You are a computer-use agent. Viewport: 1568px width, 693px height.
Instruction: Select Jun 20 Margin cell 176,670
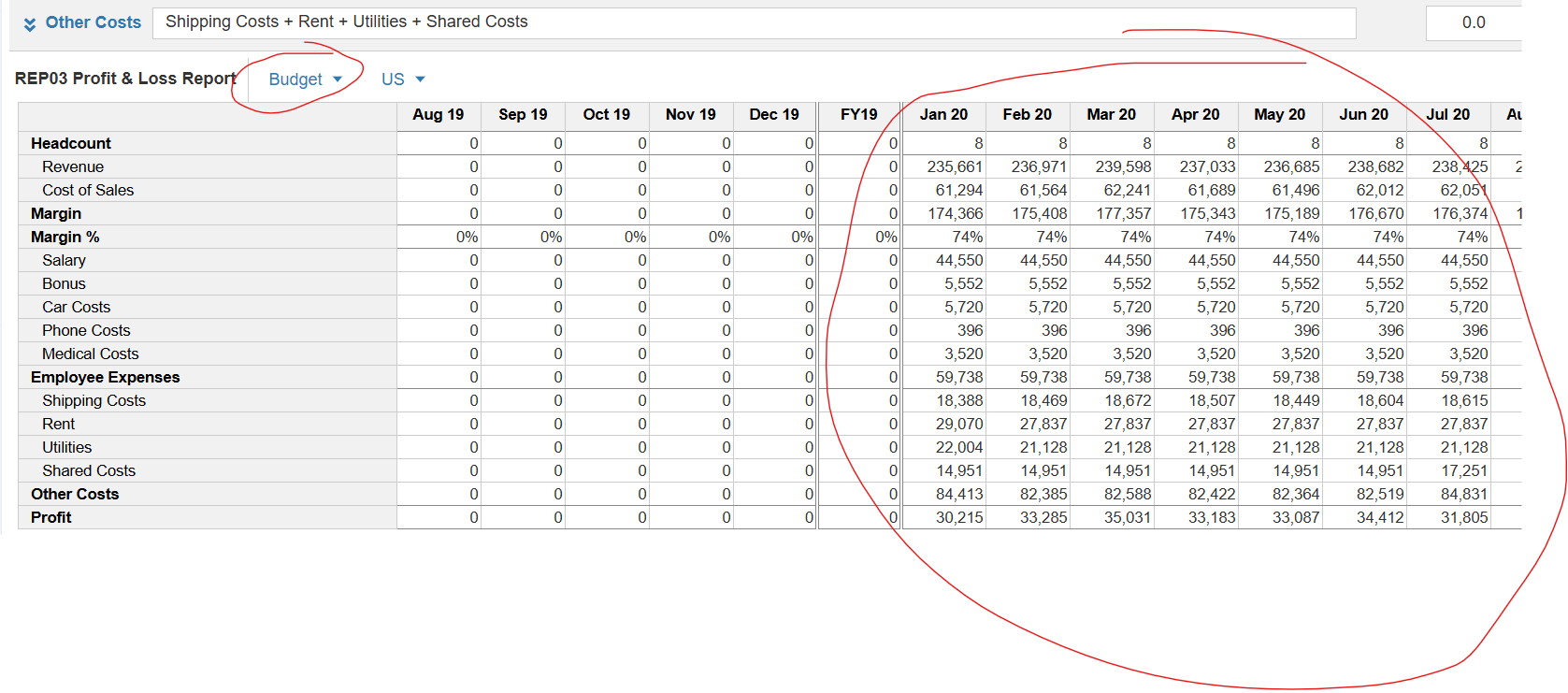click(x=1365, y=213)
